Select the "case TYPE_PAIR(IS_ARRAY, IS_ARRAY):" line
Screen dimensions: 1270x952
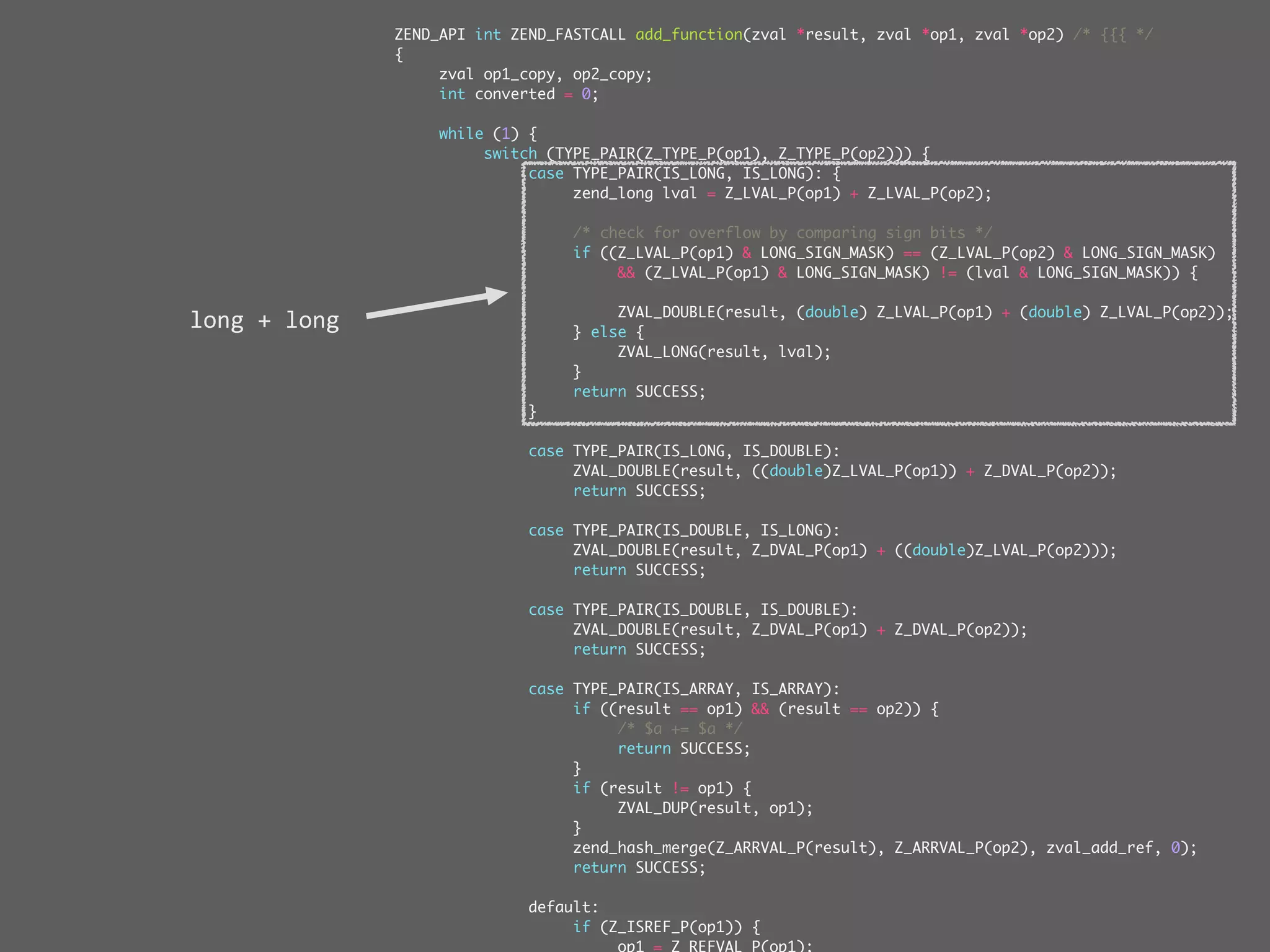(684, 689)
